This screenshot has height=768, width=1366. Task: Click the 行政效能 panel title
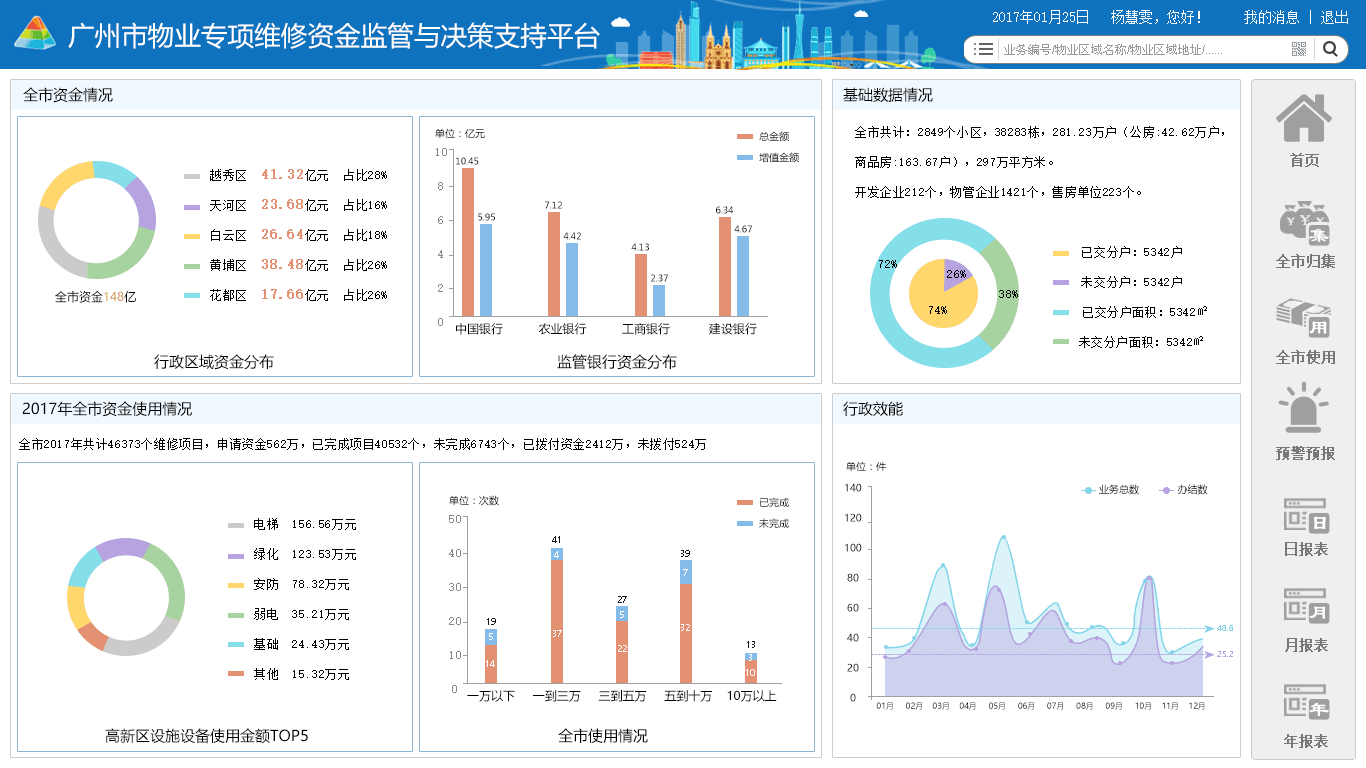tap(873, 409)
